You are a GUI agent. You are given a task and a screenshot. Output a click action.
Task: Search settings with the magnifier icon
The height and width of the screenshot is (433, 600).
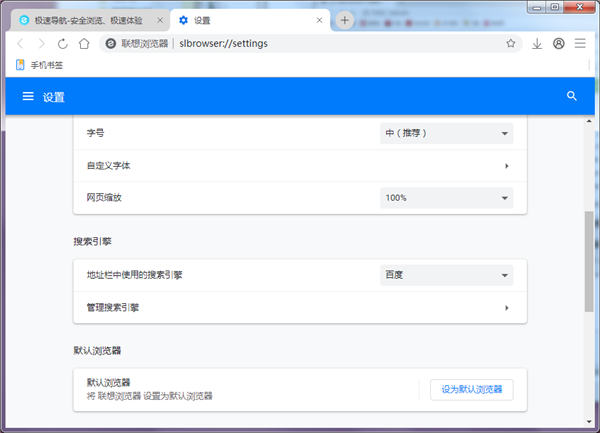click(x=572, y=97)
